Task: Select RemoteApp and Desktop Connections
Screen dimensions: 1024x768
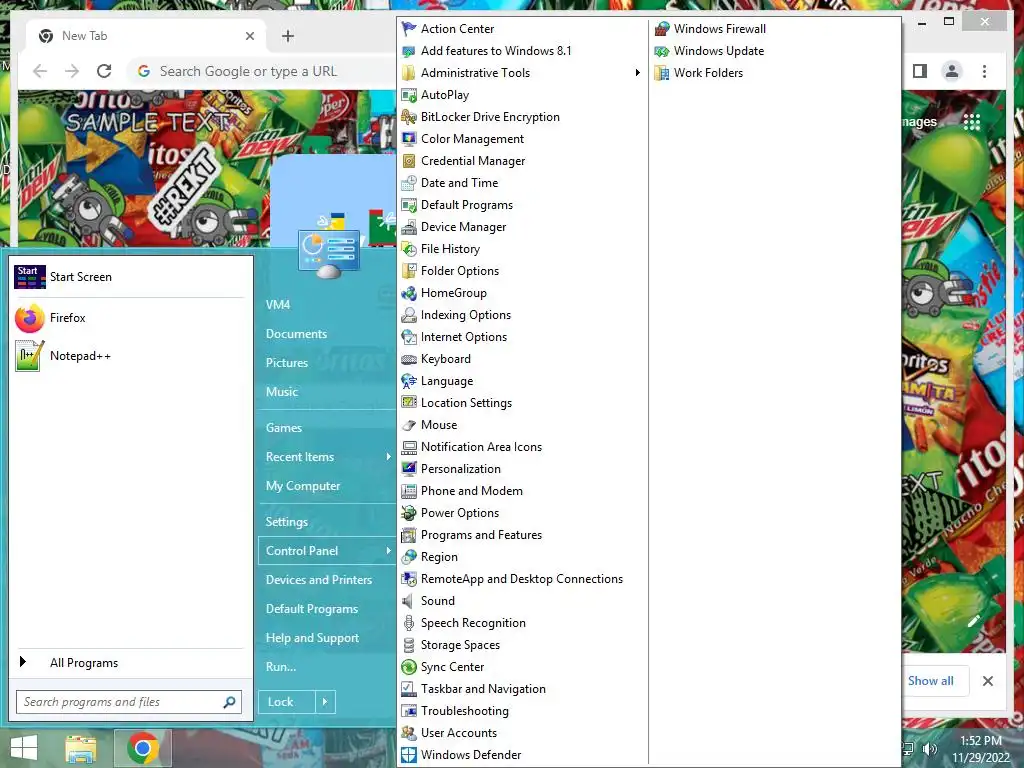Action: [522, 579]
